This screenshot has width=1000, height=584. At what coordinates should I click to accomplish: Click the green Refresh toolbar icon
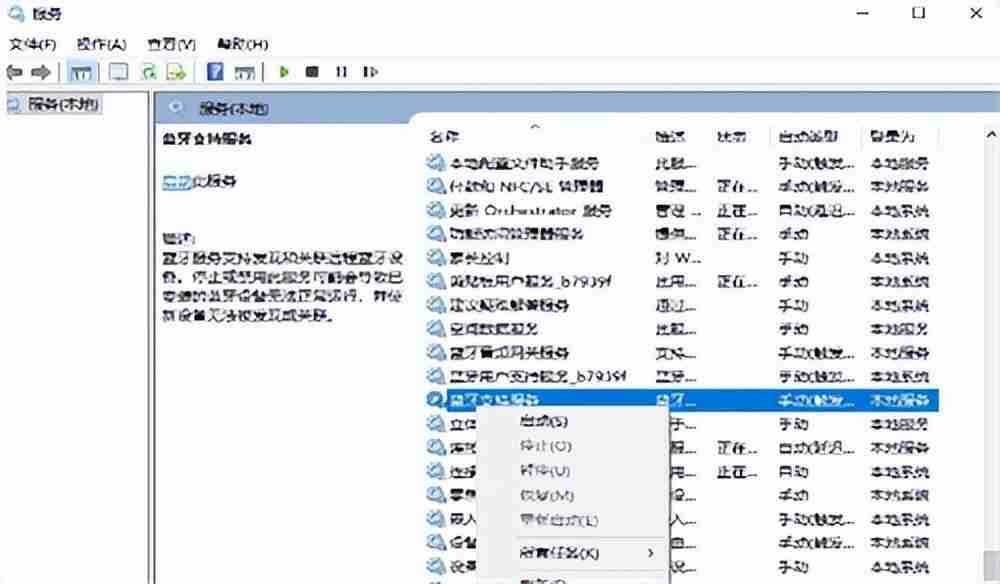click(x=149, y=72)
